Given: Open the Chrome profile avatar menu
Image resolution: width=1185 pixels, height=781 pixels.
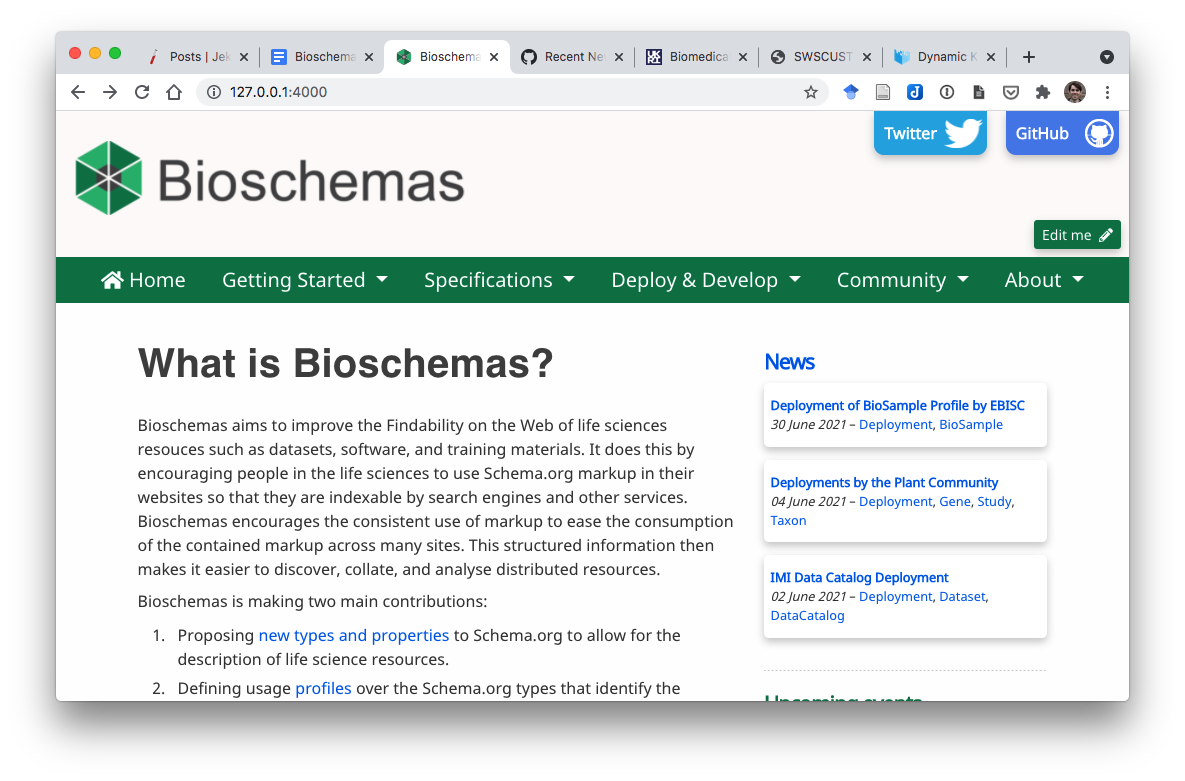Looking at the screenshot, I should 1074,91.
